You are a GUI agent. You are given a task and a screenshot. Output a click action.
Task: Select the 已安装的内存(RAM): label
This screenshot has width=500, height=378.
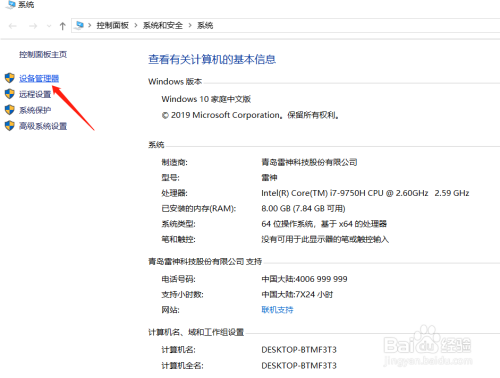click(199, 208)
